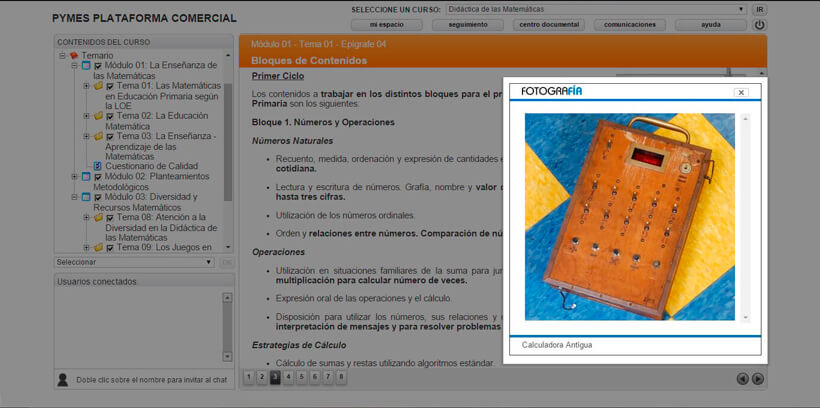Toggle the Módulo 02 checkbox
This screenshot has height=408, width=820.
pyautogui.click(x=98, y=177)
